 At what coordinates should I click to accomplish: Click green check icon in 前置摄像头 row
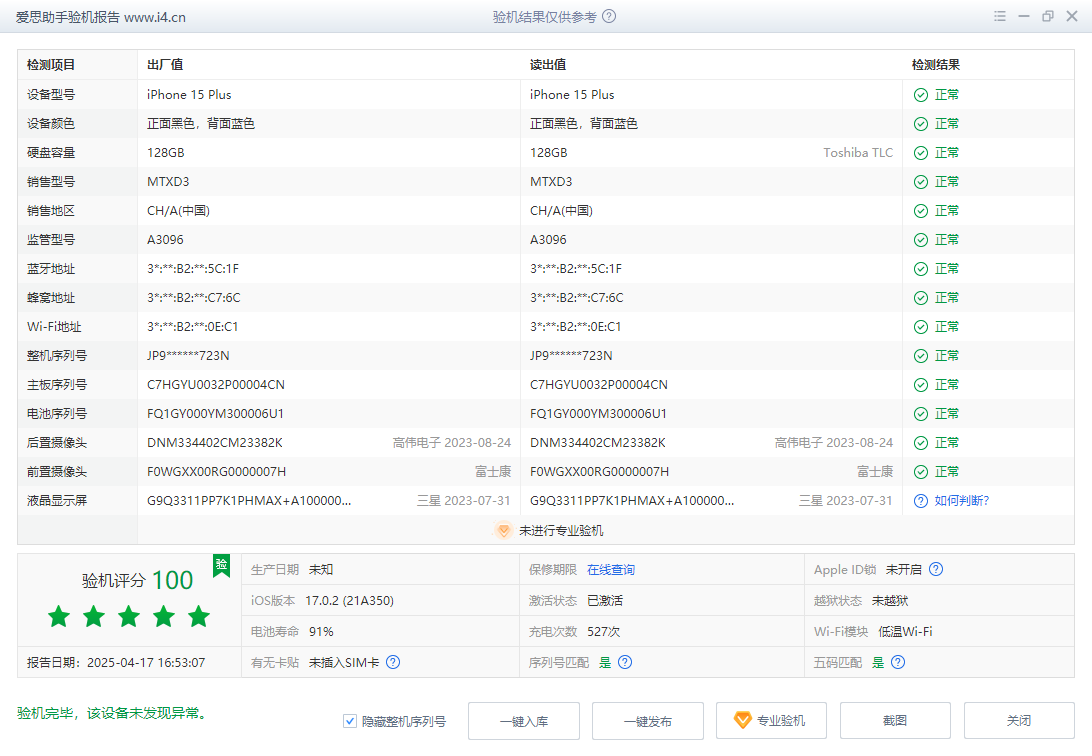[921, 472]
